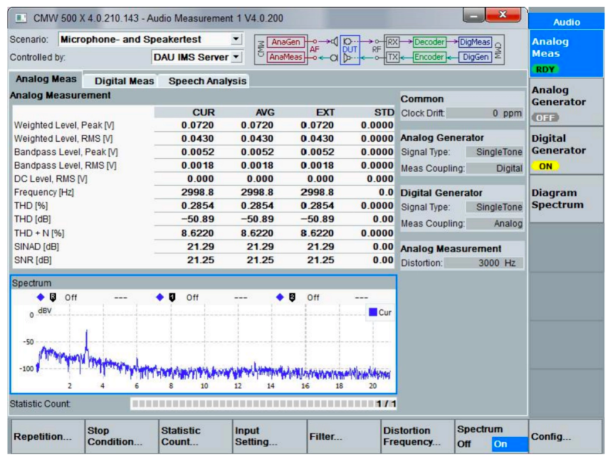Click the THD [dB] CUR value -50.89
This screenshot has height=466, width=609.
197,219
